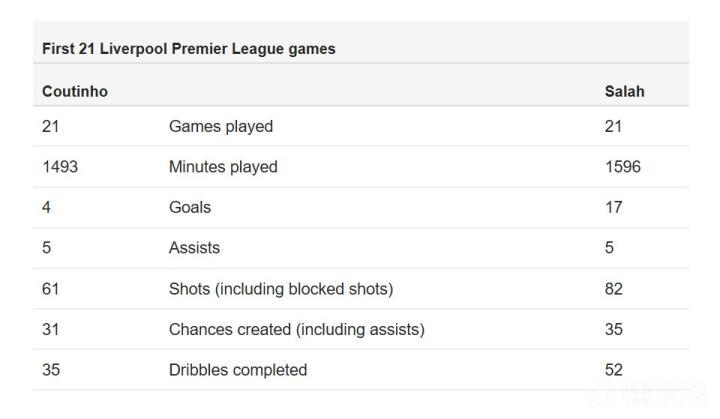Select the Goals row label

(190, 207)
